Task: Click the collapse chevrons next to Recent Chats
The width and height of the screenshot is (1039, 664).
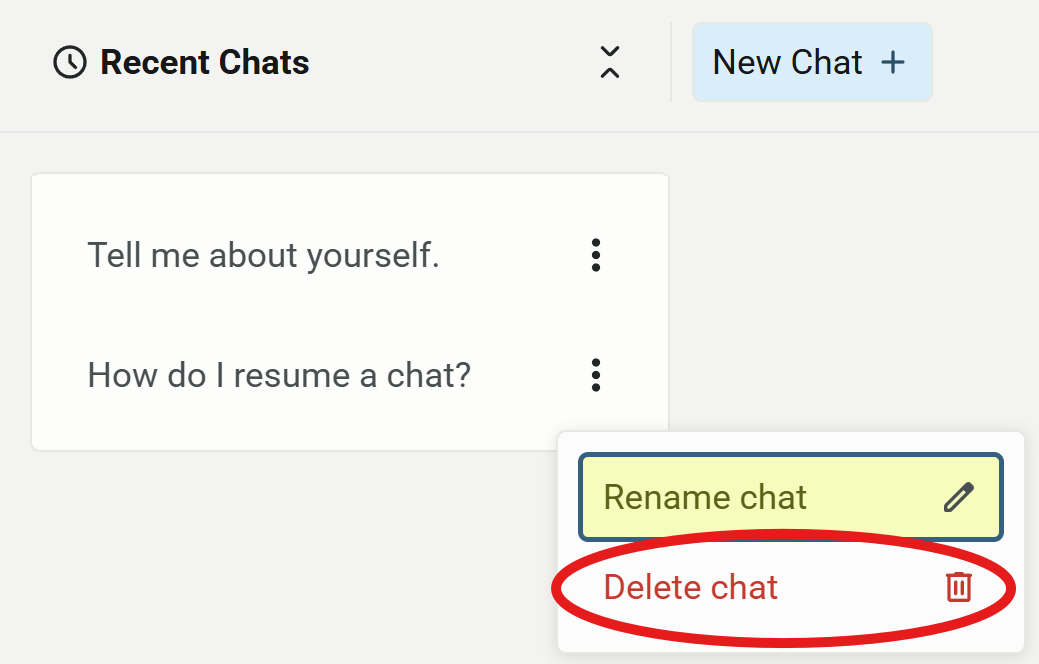Action: 610,62
